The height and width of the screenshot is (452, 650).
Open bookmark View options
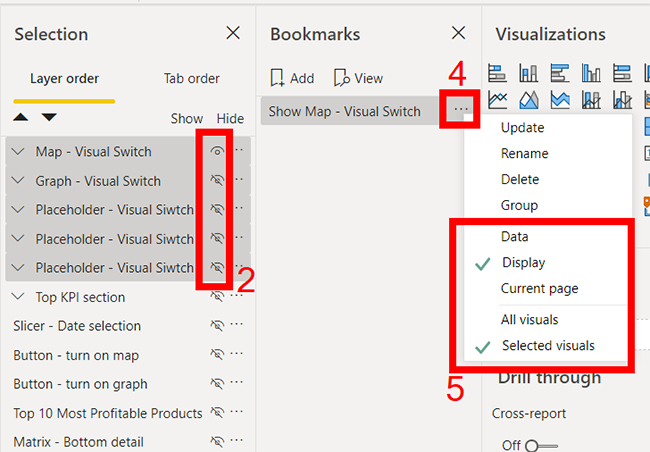tap(358, 78)
